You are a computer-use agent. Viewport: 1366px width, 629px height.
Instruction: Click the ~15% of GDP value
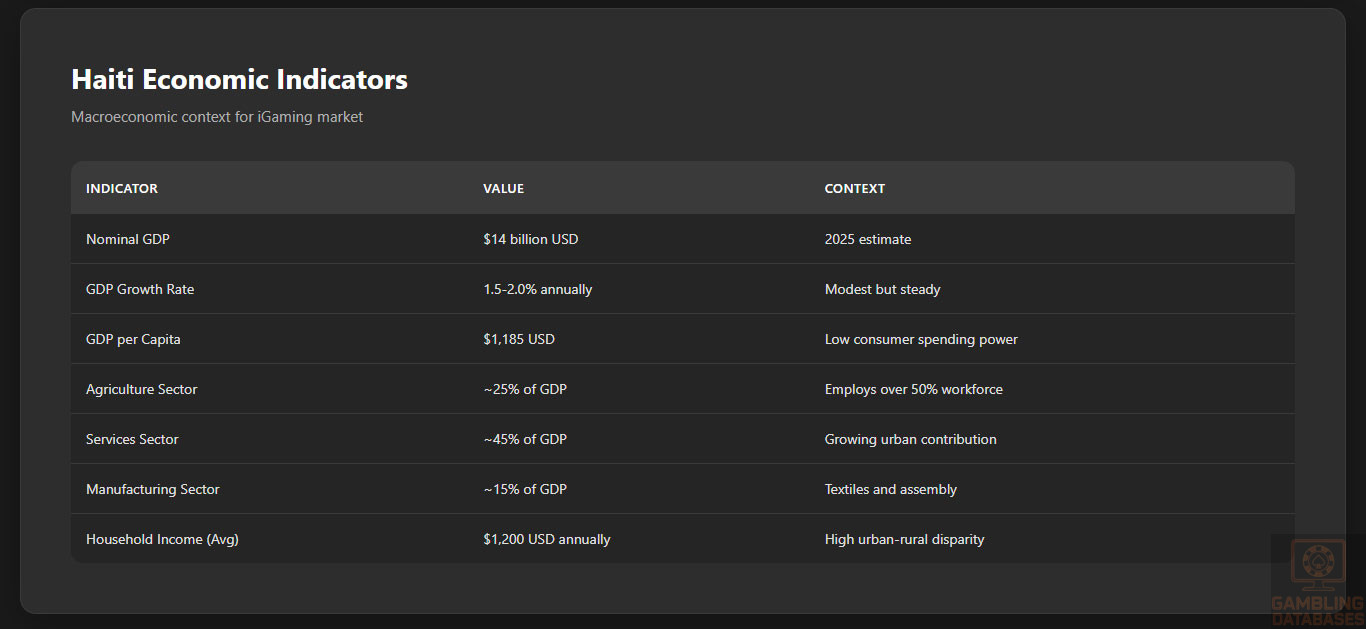[x=524, y=490]
